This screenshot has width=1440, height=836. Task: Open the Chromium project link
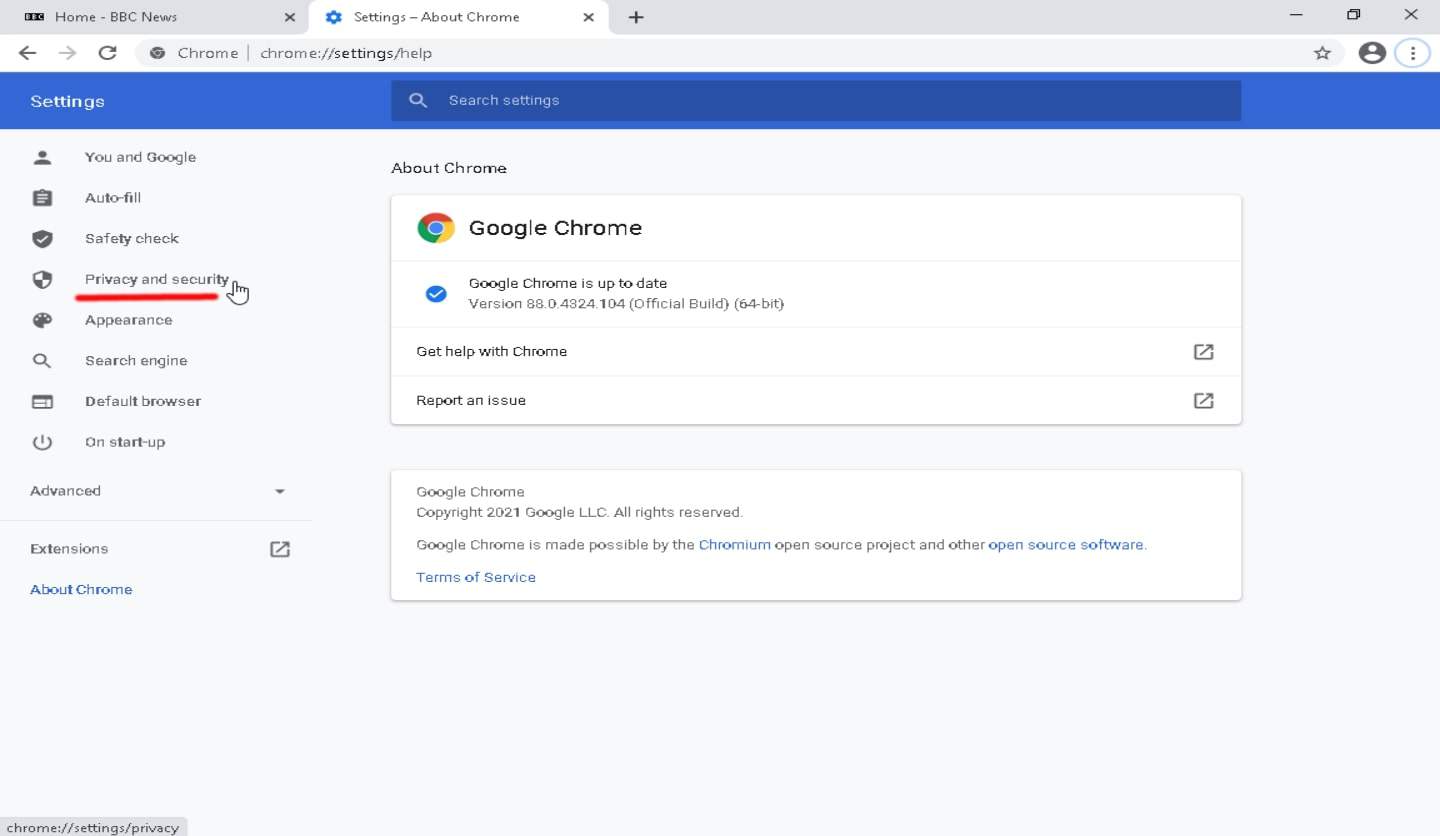(734, 545)
